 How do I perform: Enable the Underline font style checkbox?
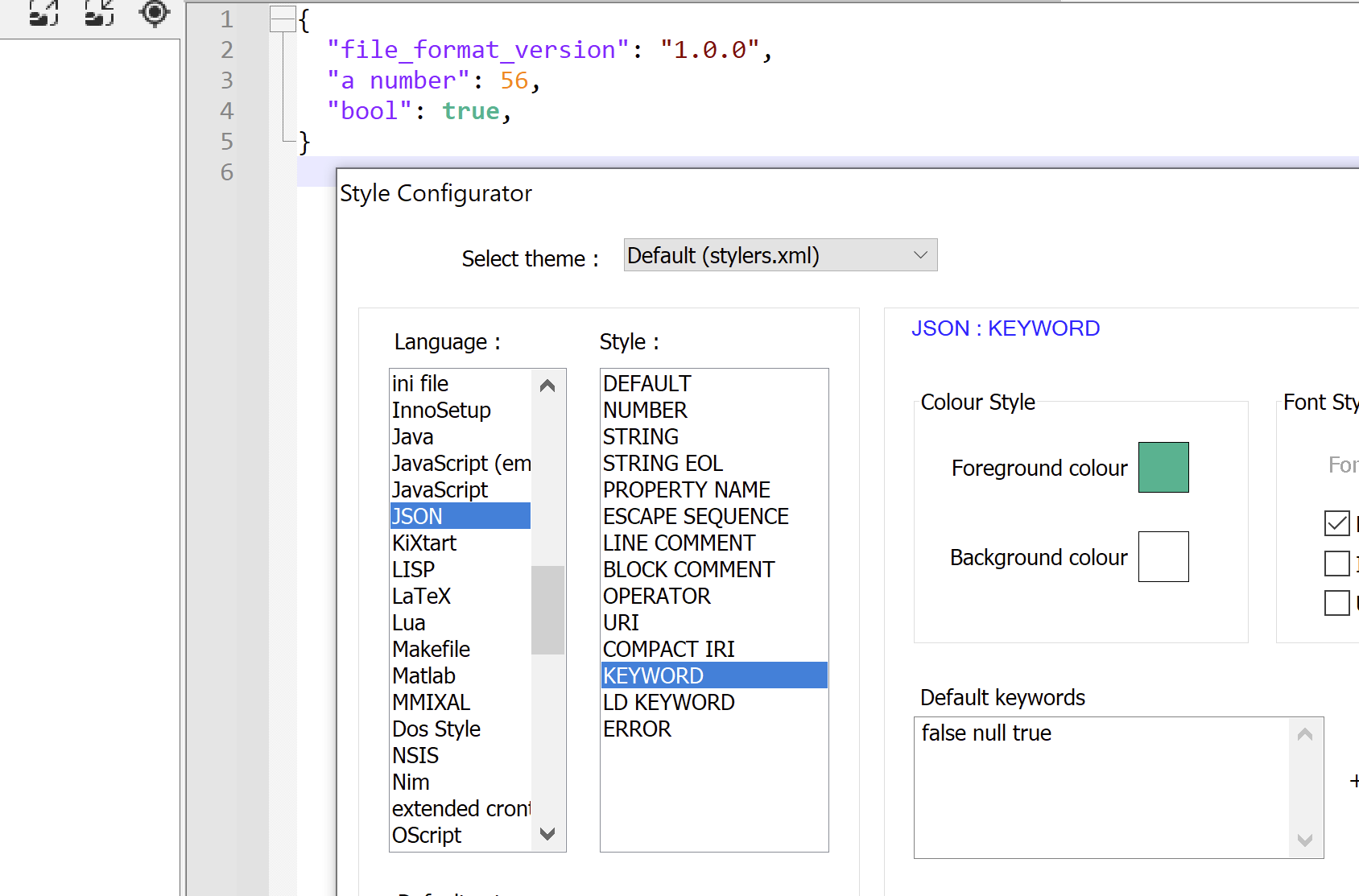[1337, 602]
